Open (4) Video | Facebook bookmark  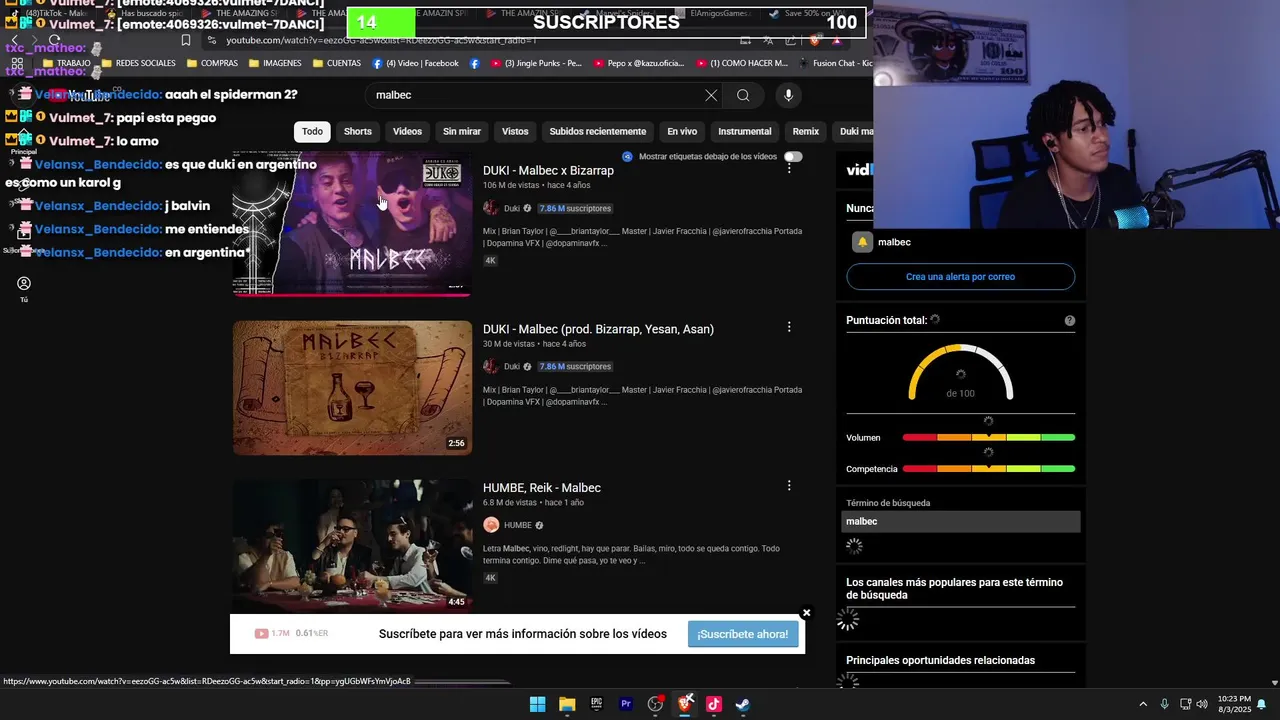click(x=415, y=63)
